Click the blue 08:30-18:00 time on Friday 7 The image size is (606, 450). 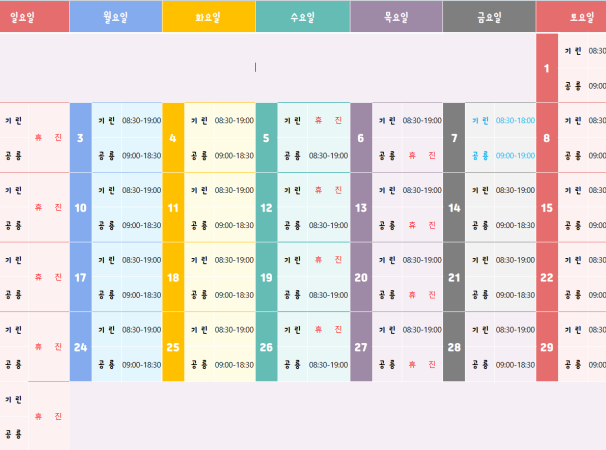[515, 120]
